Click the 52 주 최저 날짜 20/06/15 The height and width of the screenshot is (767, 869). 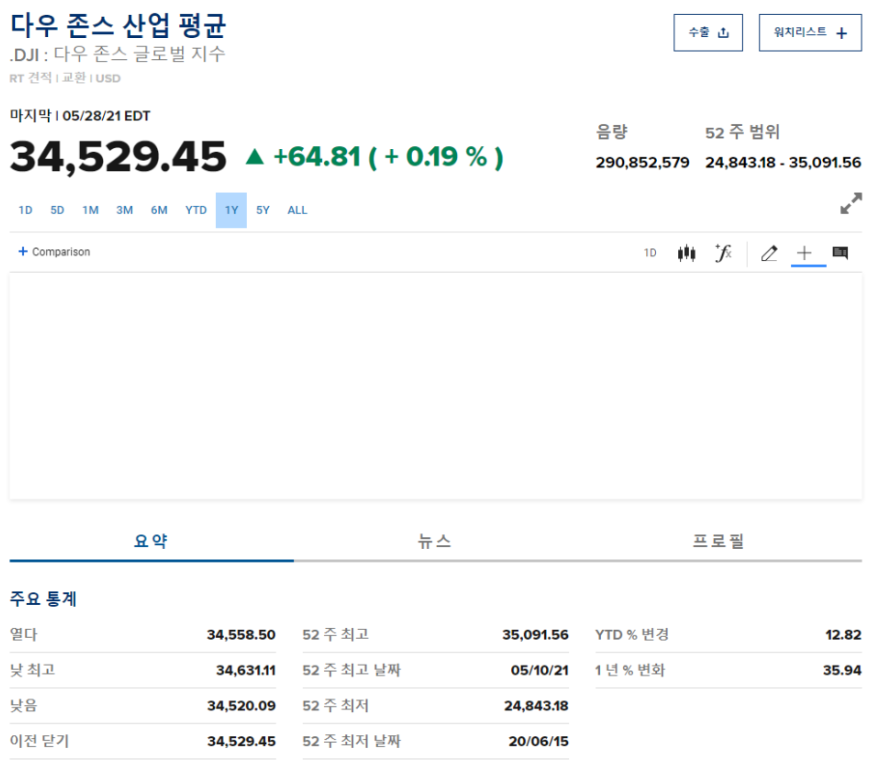[x=539, y=742]
